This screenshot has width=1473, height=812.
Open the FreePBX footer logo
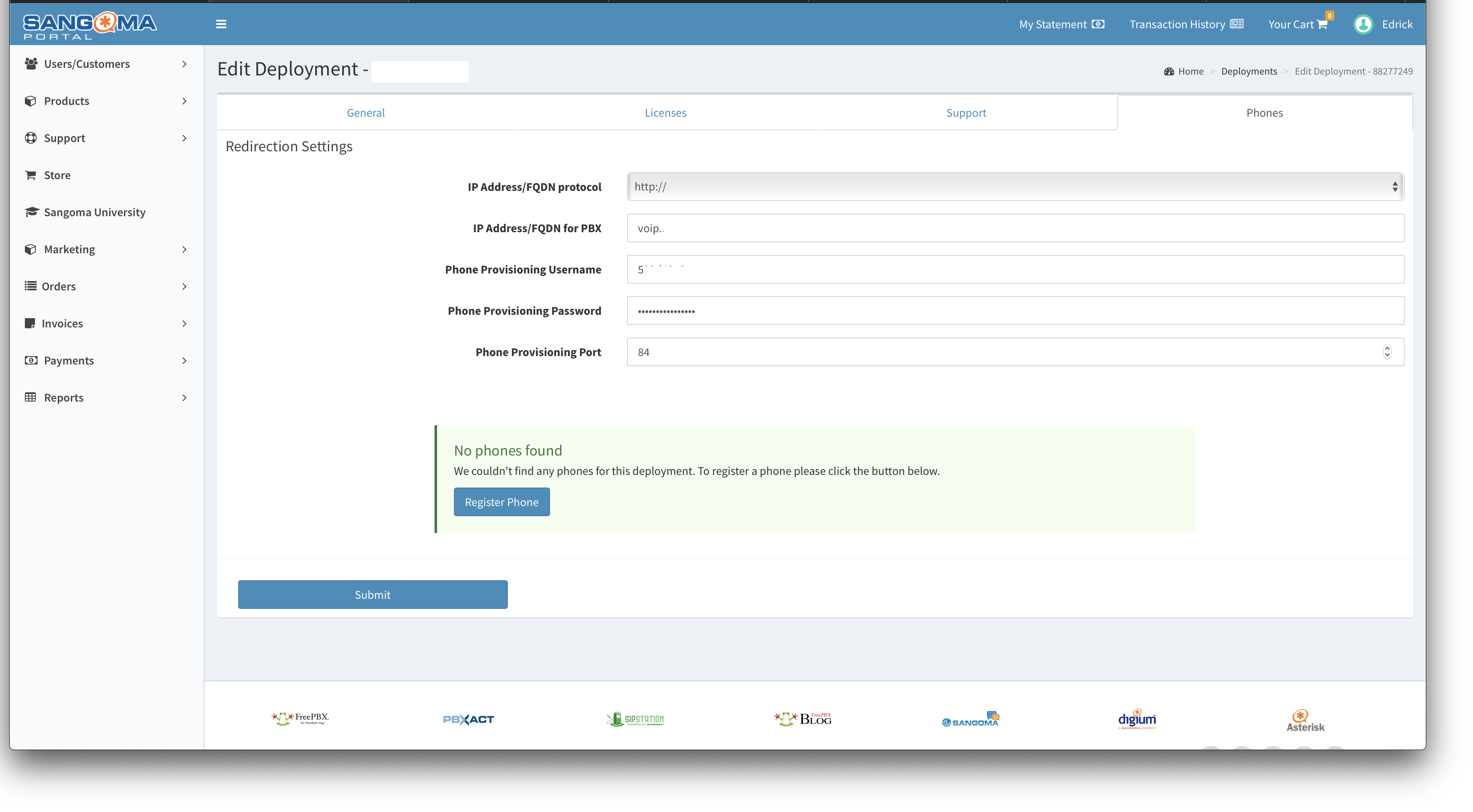click(x=300, y=719)
